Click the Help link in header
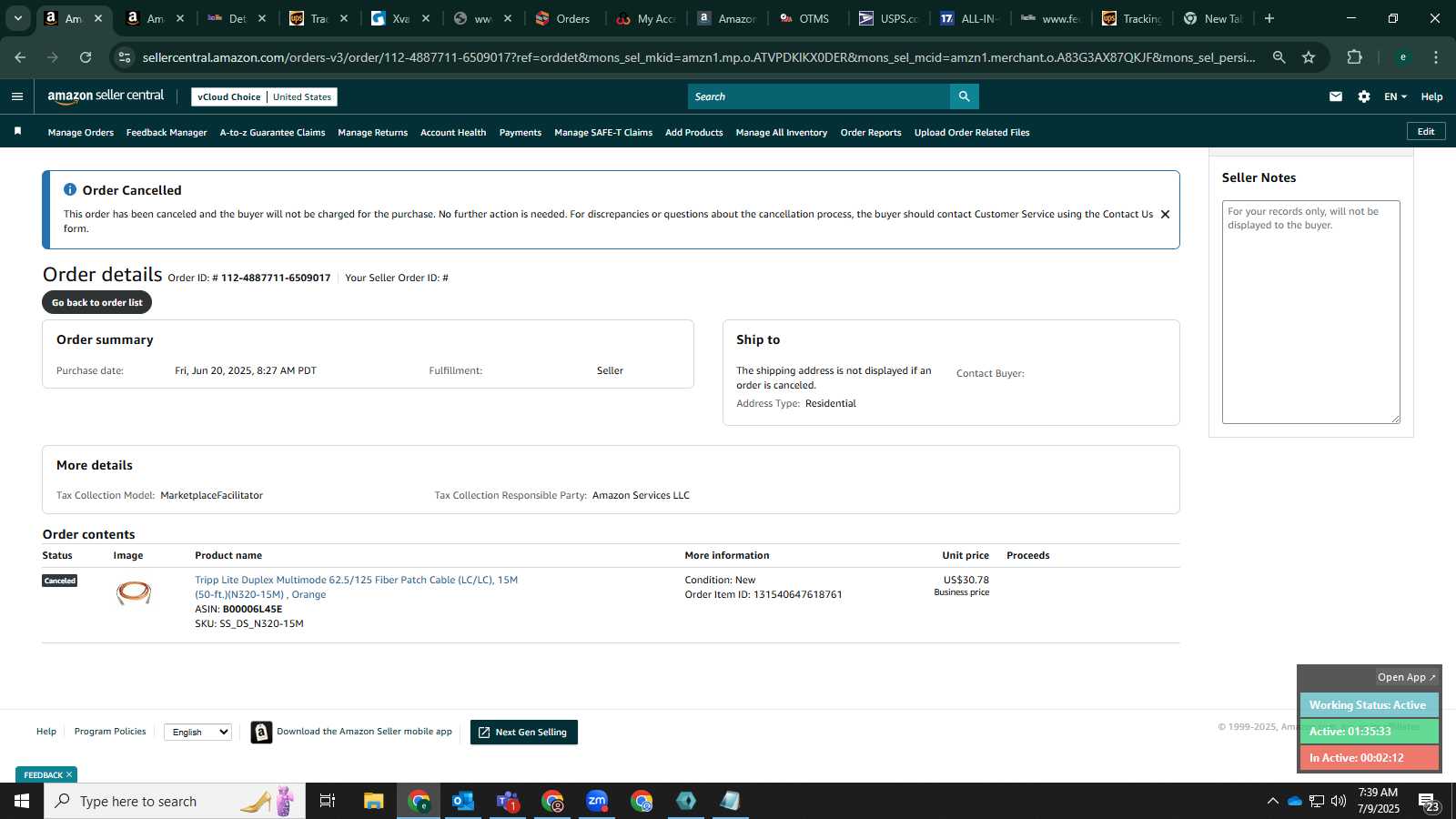The height and width of the screenshot is (819, 1456). (x=1431, y=96)
